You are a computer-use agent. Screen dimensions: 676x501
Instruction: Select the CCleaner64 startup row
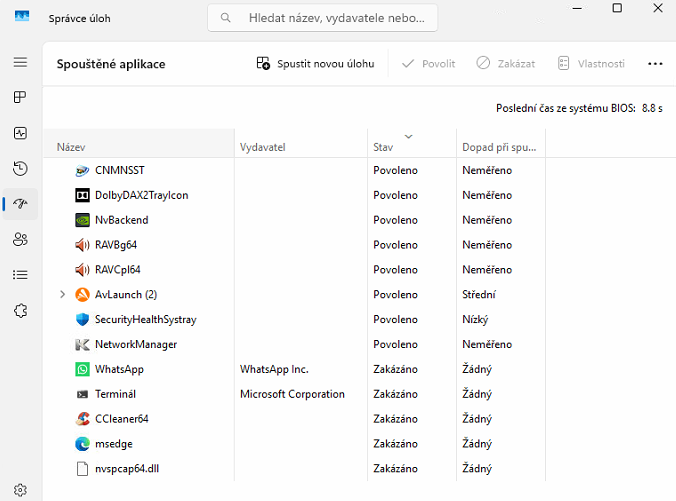[121, 419]
